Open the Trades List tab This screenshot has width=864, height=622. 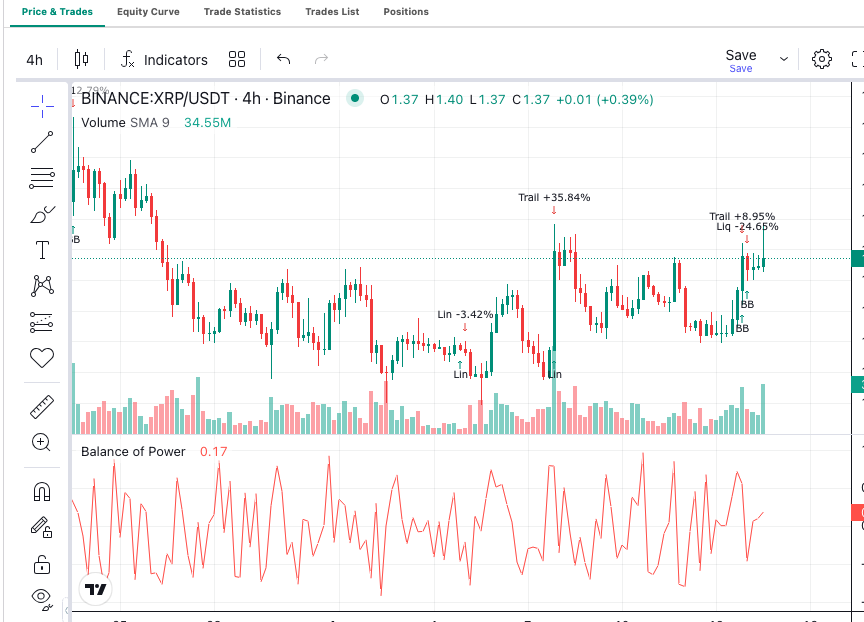(x=332, y=12)
